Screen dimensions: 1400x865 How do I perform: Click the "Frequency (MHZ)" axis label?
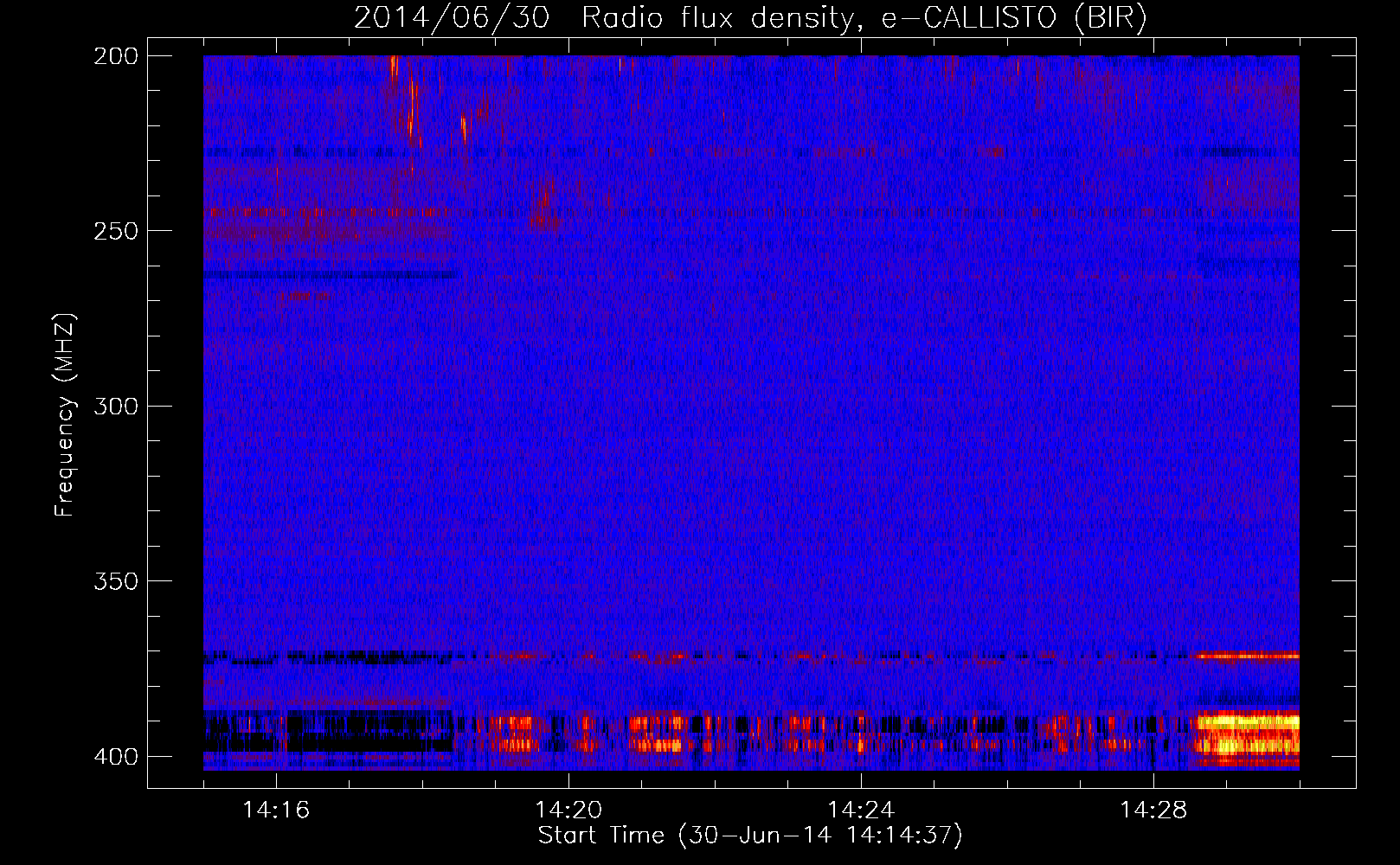tap(65, 415)
